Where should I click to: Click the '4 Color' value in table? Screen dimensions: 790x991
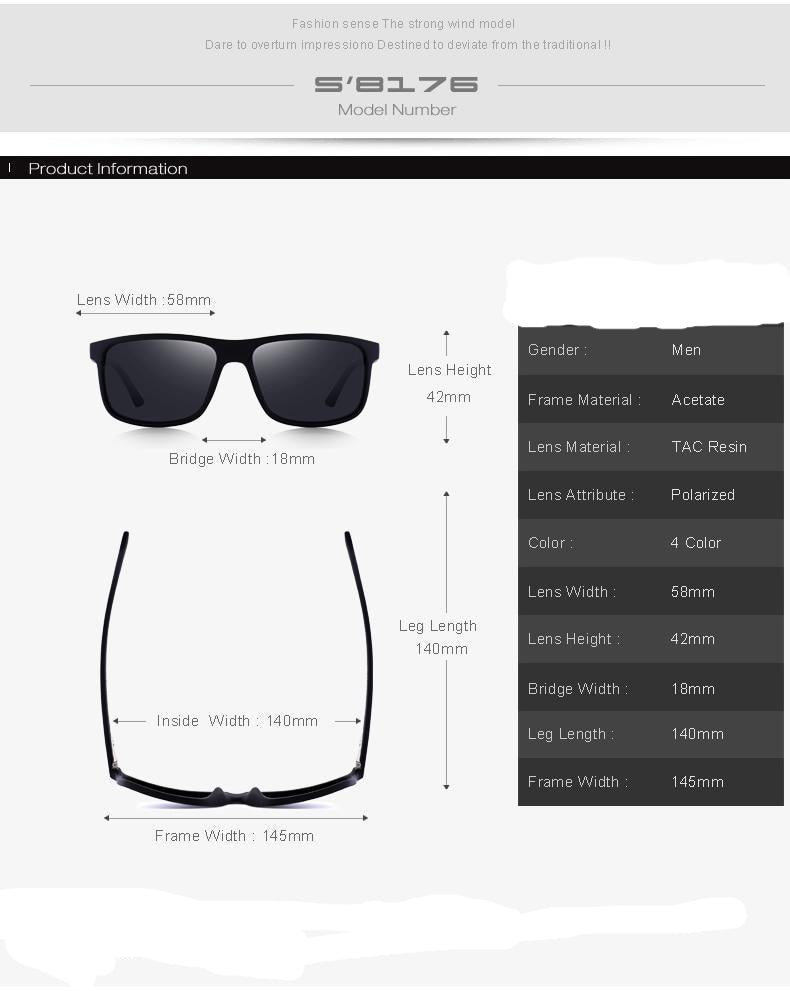click(695, 543)
